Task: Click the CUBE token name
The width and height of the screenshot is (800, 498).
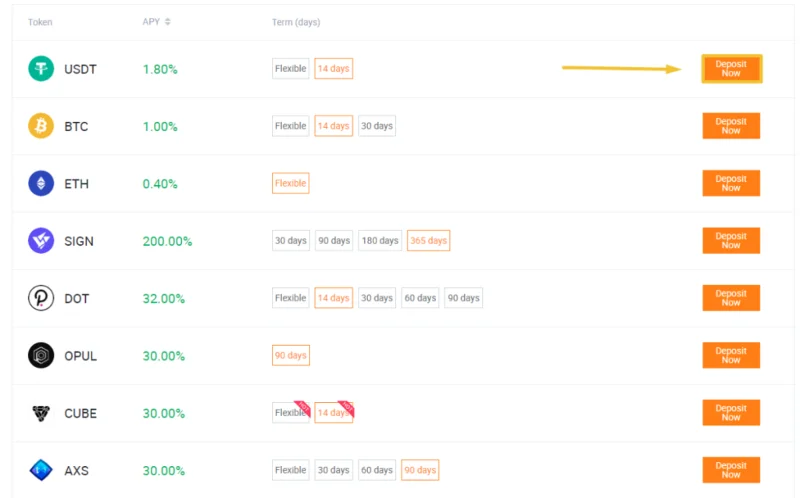Action: click(81, 413)
